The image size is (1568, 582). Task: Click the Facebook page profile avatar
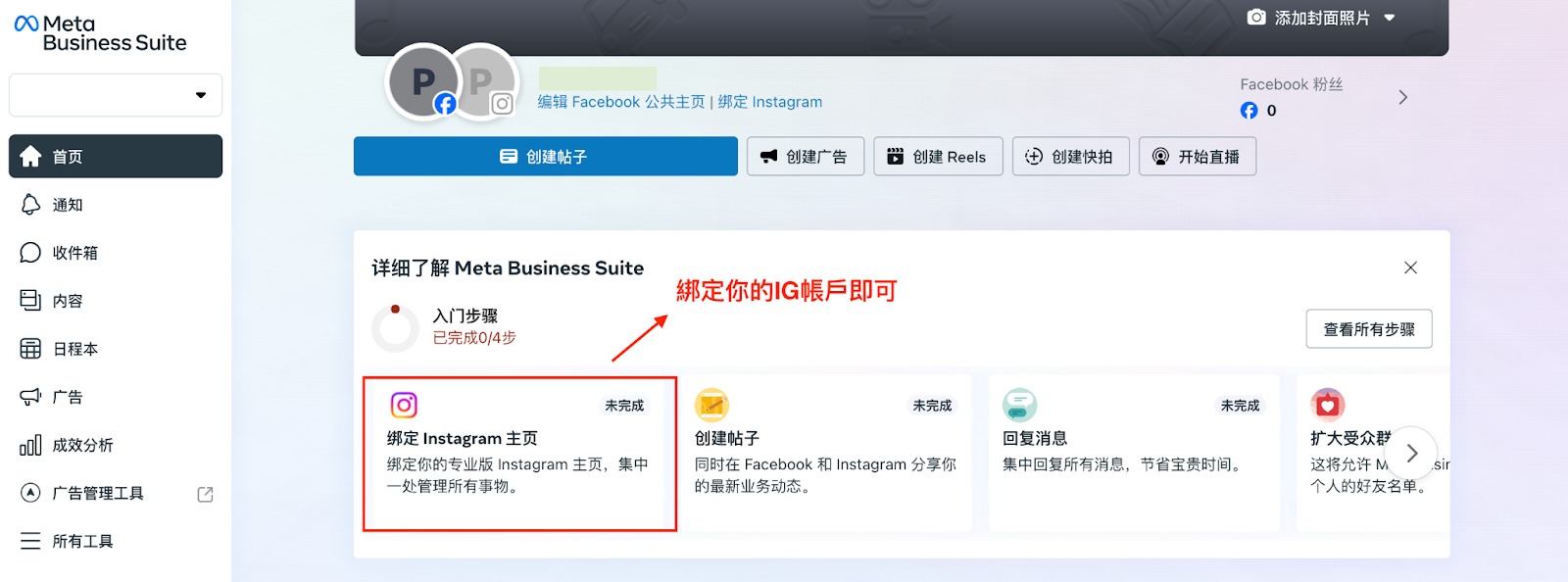[423, 82]
